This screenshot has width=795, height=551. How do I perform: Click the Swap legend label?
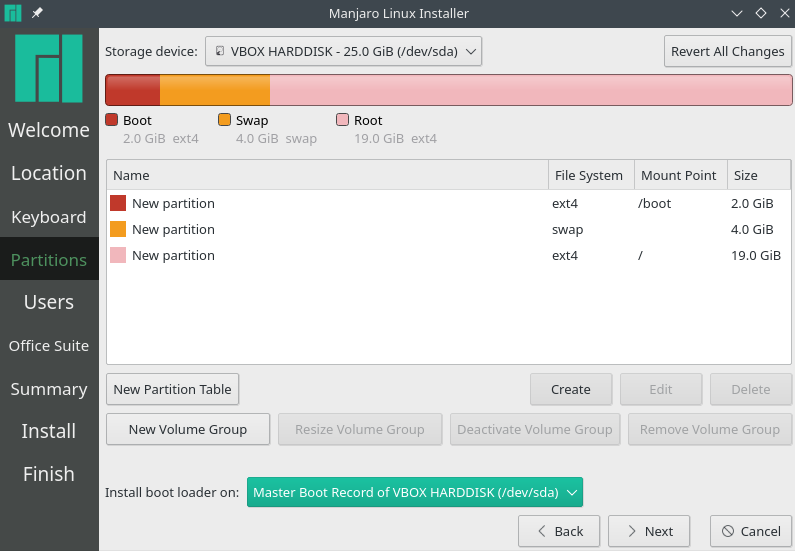coord(252,121)
